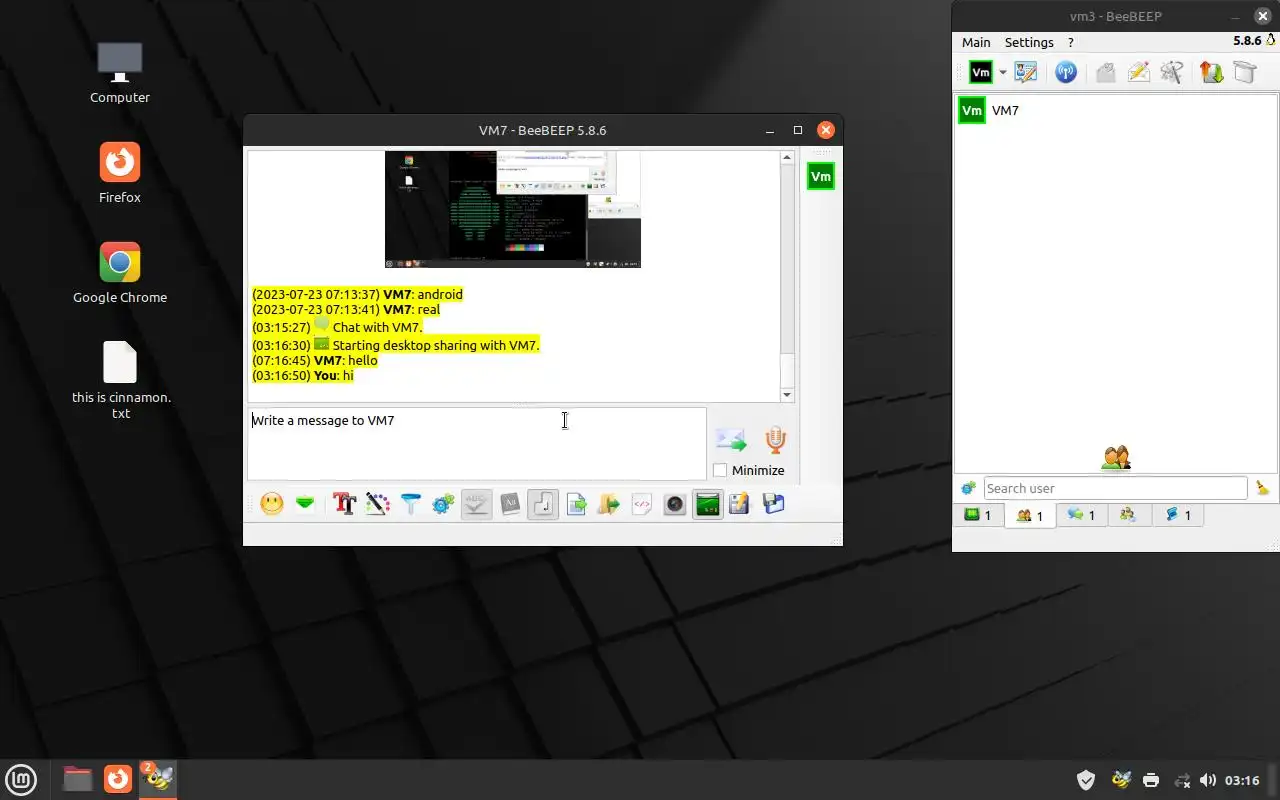Image resolution: width=1280 pixels, height=800 pixels.
Task: Open the font color palette pen icon
Action: click(x=377, y=504)
